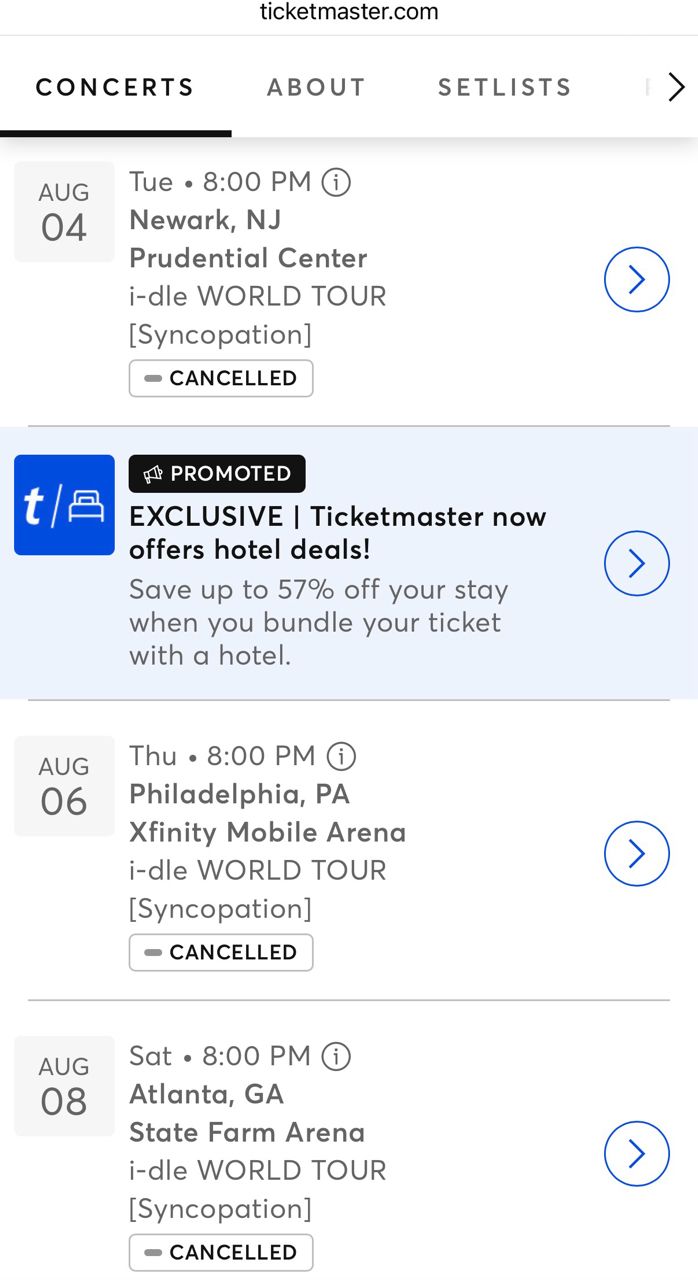Open the Newark Prudential Center event arrow
The height and width of the screenshot is (1280, 698).
[x=637, y=280]
